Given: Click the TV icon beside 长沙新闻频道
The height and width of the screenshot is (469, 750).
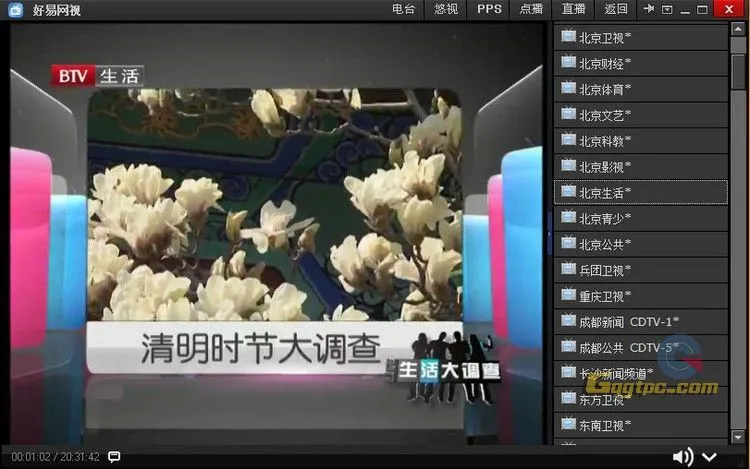Looking at the screenshot, I should point(568,371).
